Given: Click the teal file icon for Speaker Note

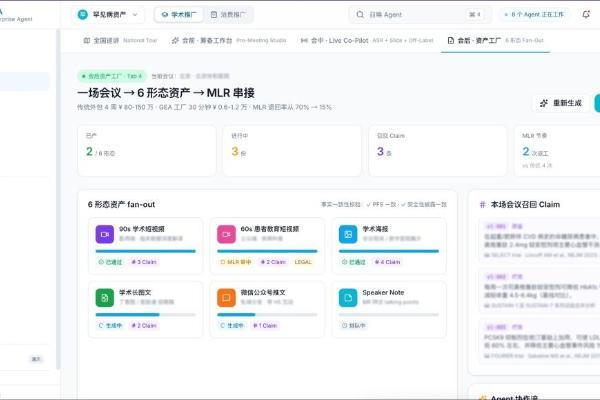Looking at the screenshot, I should pyautogui.click(x=348, y=298).
